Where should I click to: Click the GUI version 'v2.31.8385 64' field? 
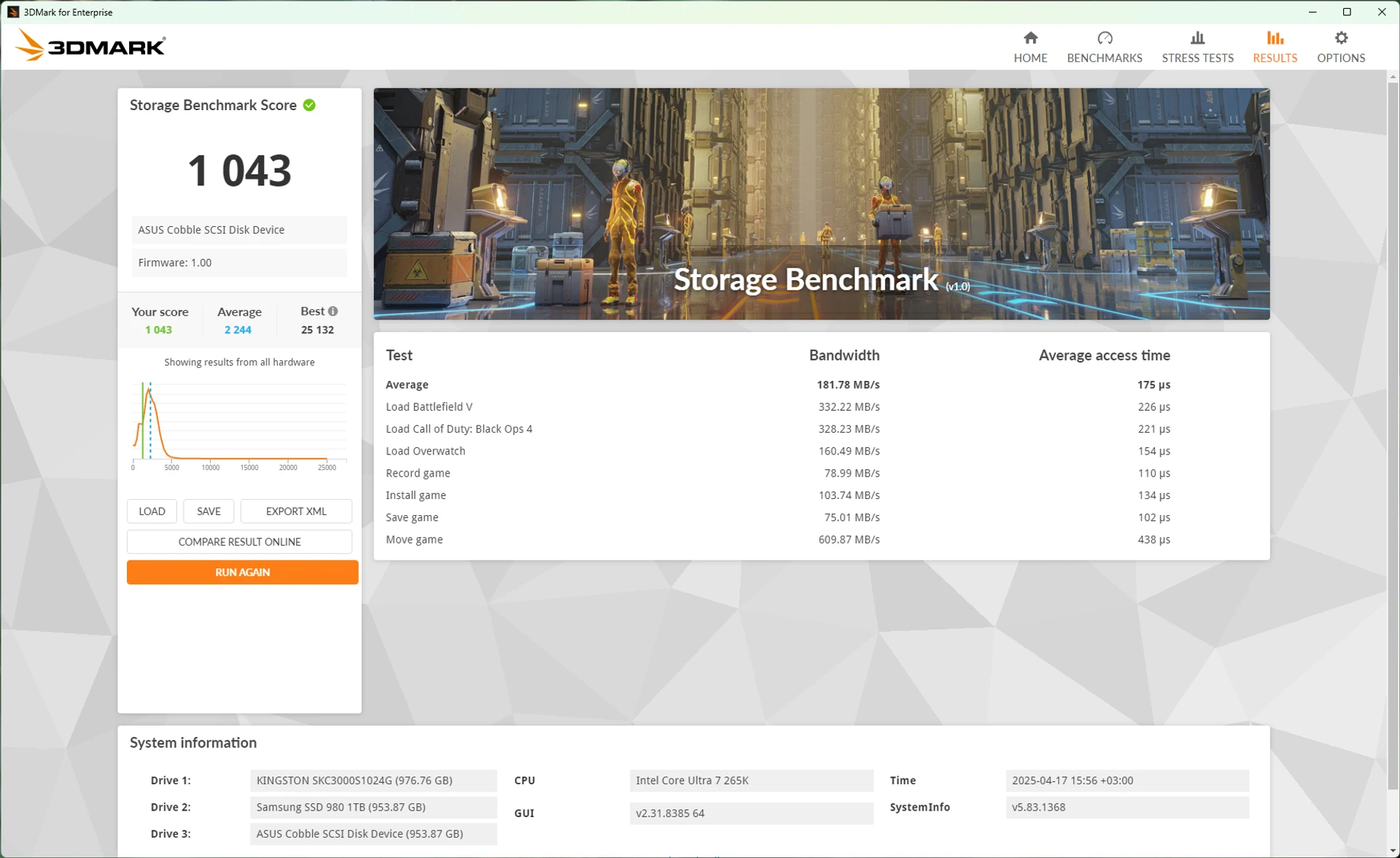[751, 813]
